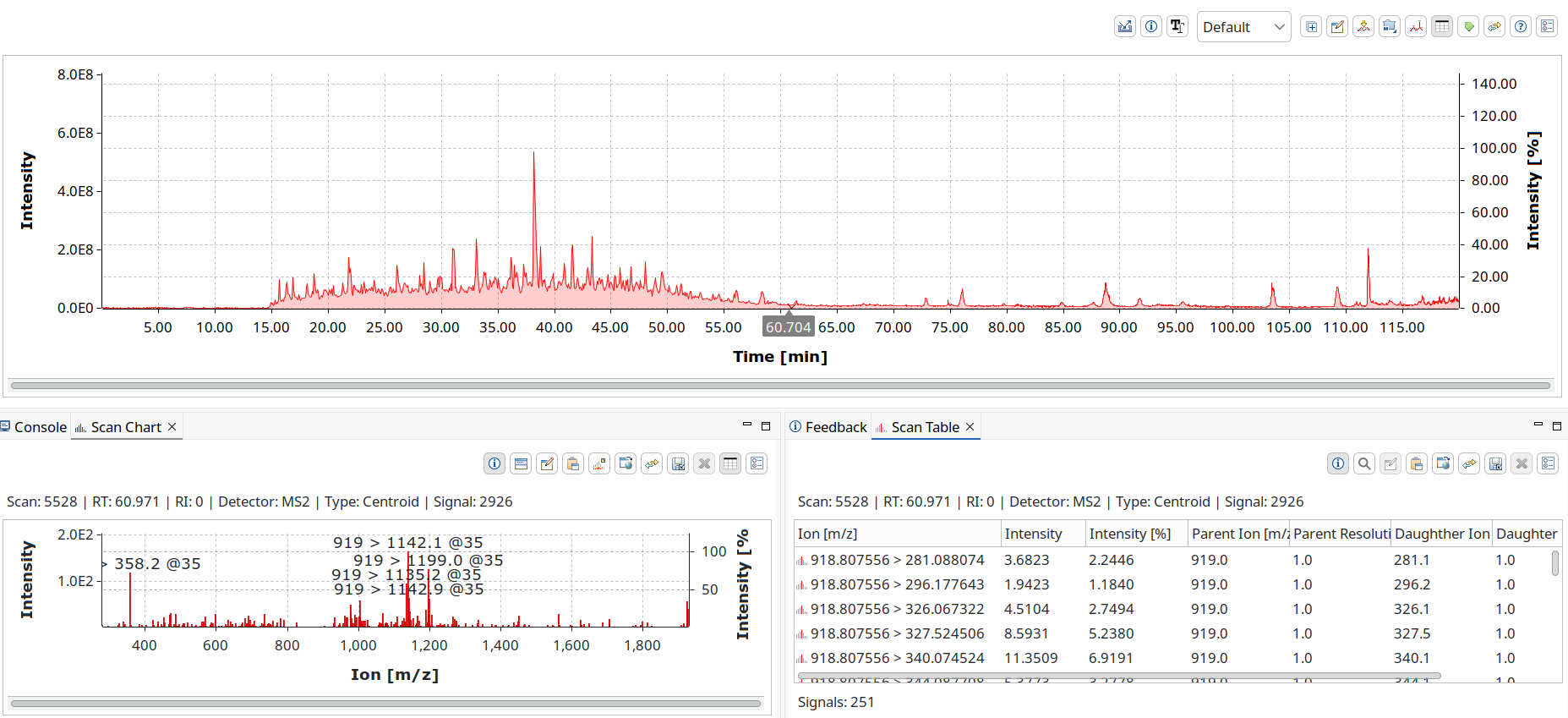The height and width of the screenshot is (718, 1568).
Task: Open the search magnifier in Scan Table toolbar
Action: (x=1363, y=463)
